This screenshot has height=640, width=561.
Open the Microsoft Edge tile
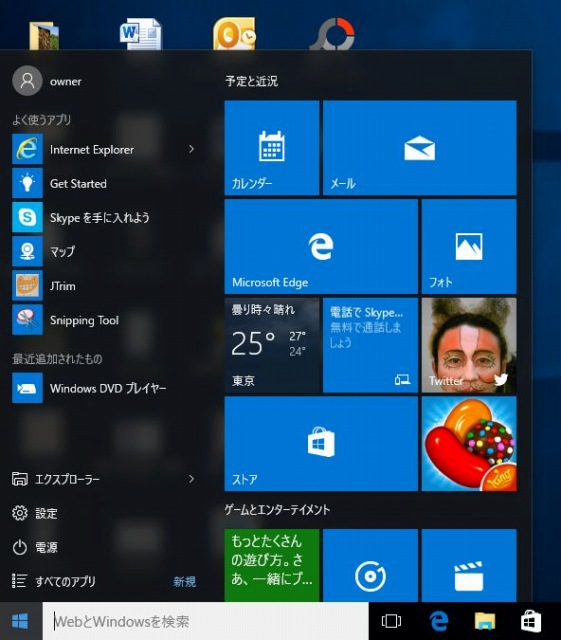pos(321,247)
